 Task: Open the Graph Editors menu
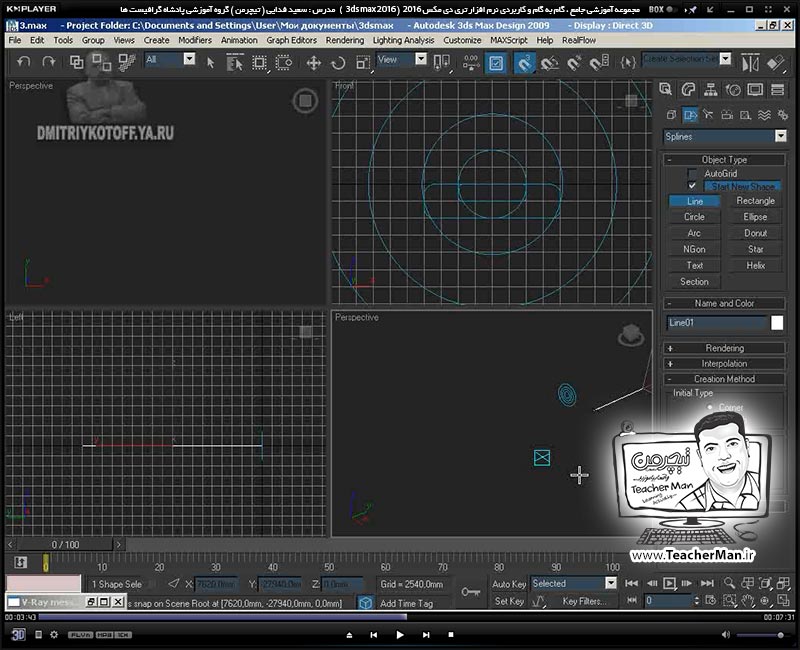(x=291, y=40)
